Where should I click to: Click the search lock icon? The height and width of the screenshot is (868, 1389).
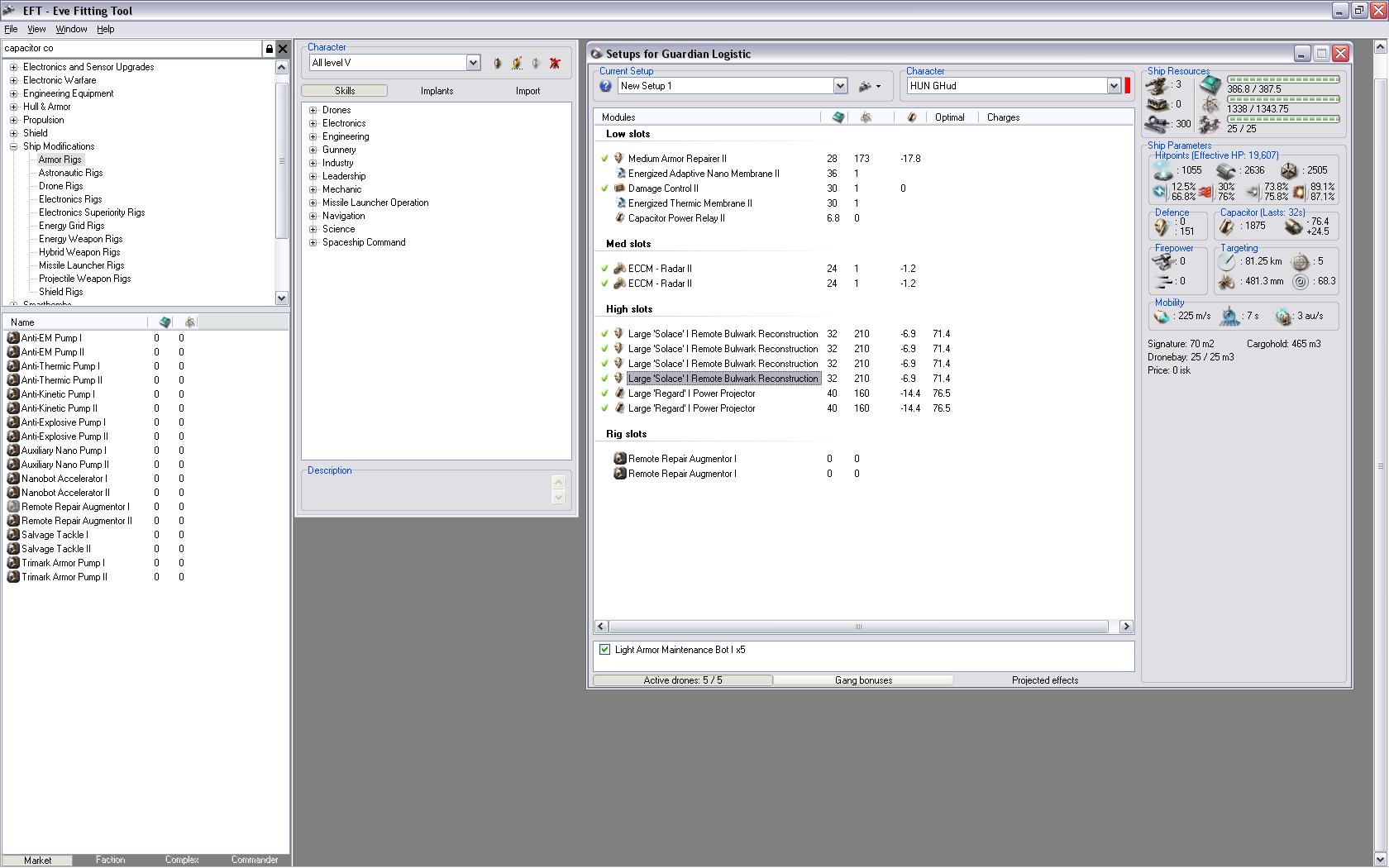point(269,49)
